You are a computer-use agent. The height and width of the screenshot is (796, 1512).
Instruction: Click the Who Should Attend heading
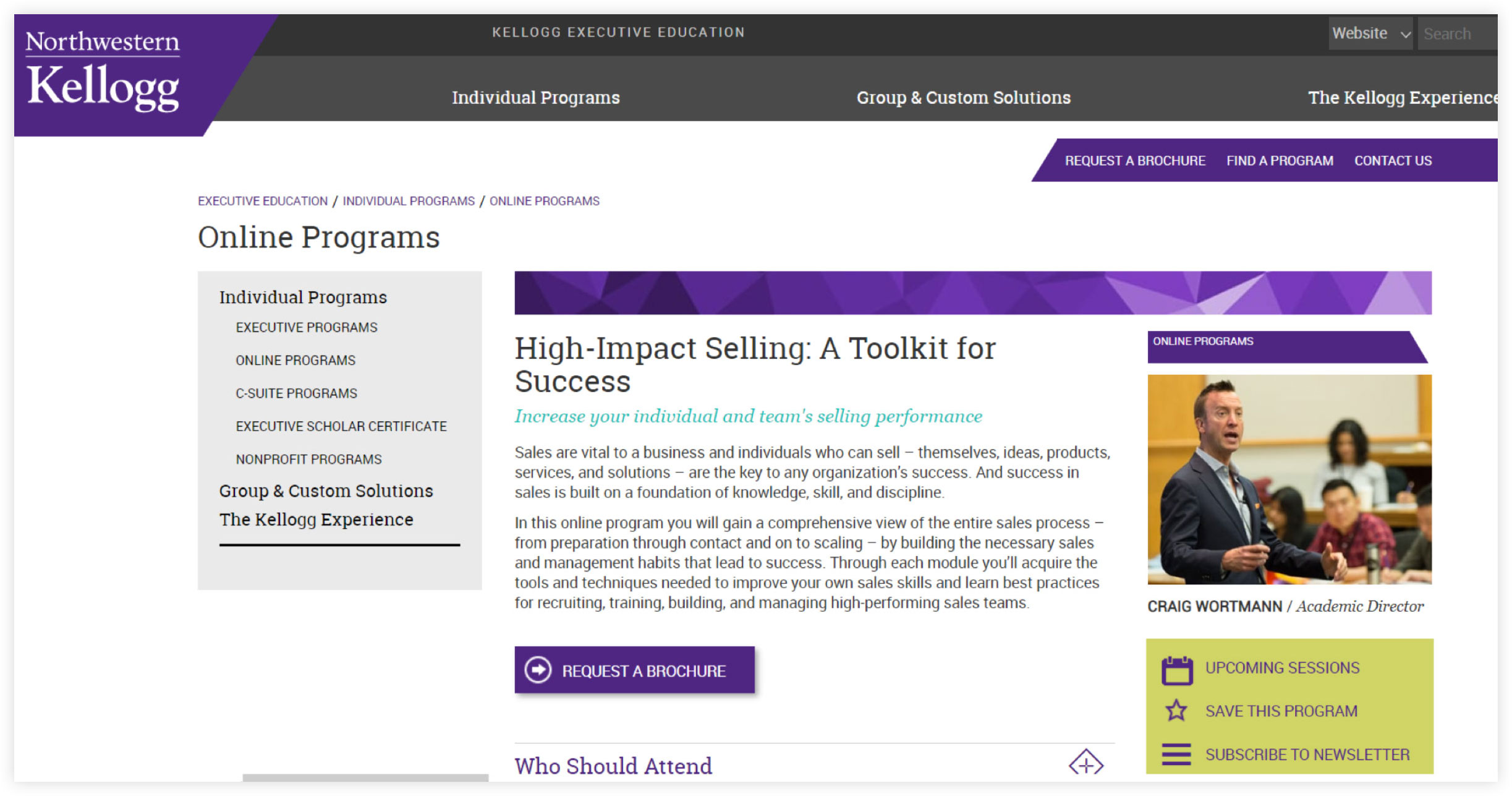coord(613,766)
